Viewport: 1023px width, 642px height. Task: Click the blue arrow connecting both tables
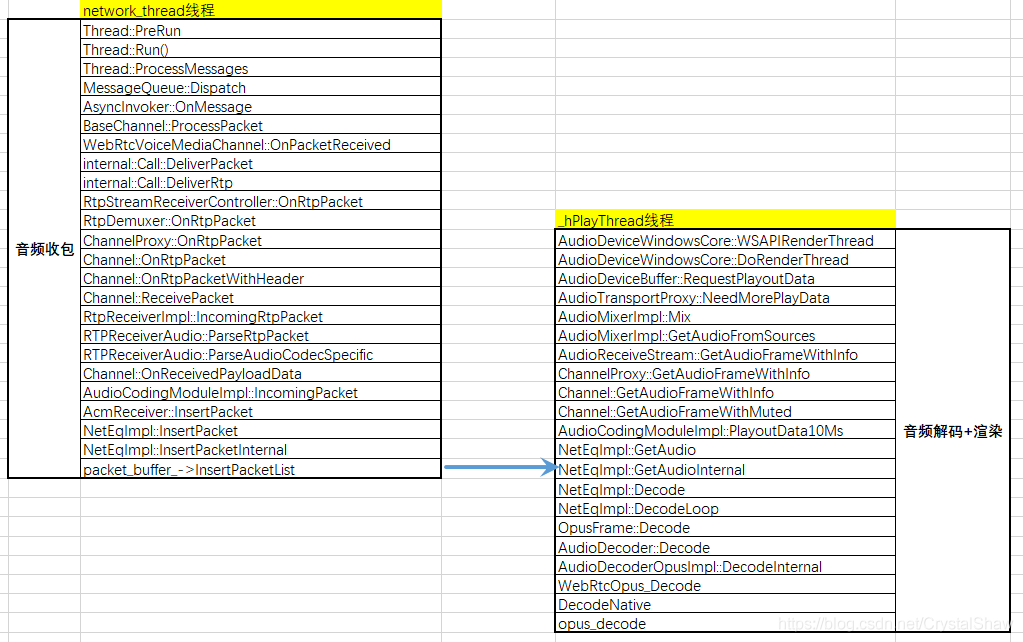[498, 467]
